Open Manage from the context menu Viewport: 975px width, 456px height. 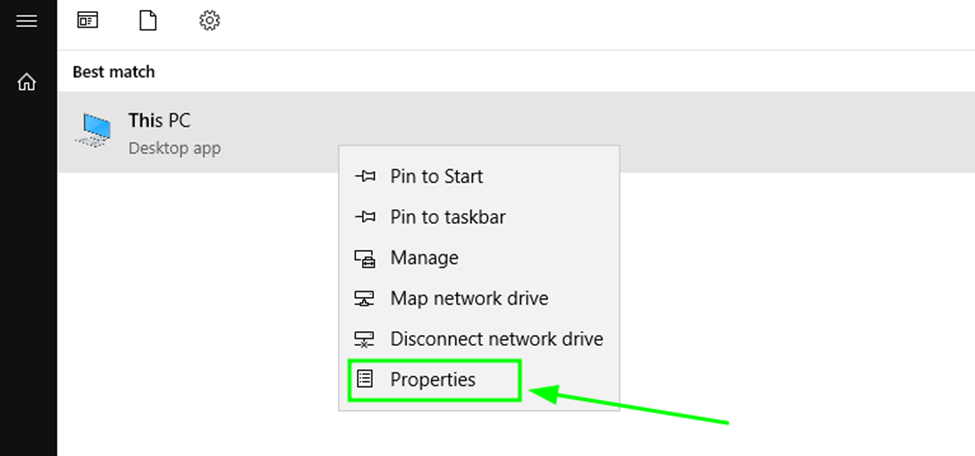(x=424, y=258)
